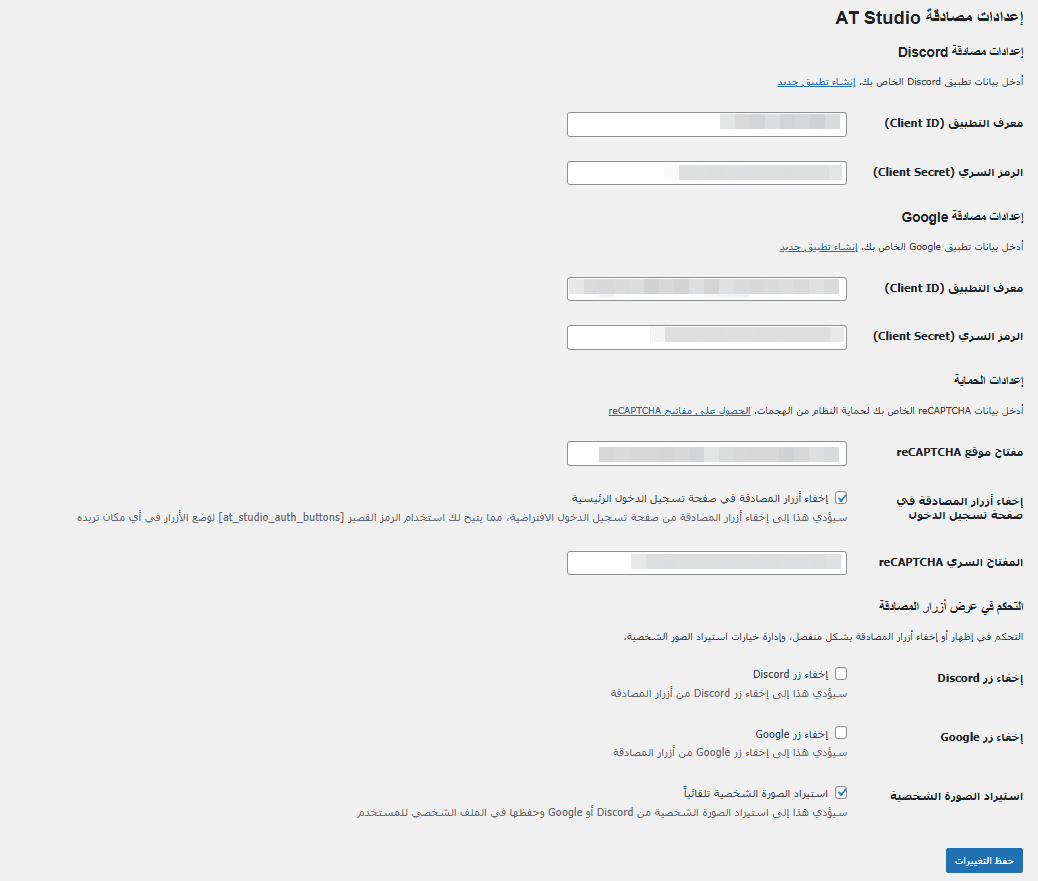Uncheck hide auth buttons on login page
The height and width of the screenshot is (881, 1038).
(841, 497)
